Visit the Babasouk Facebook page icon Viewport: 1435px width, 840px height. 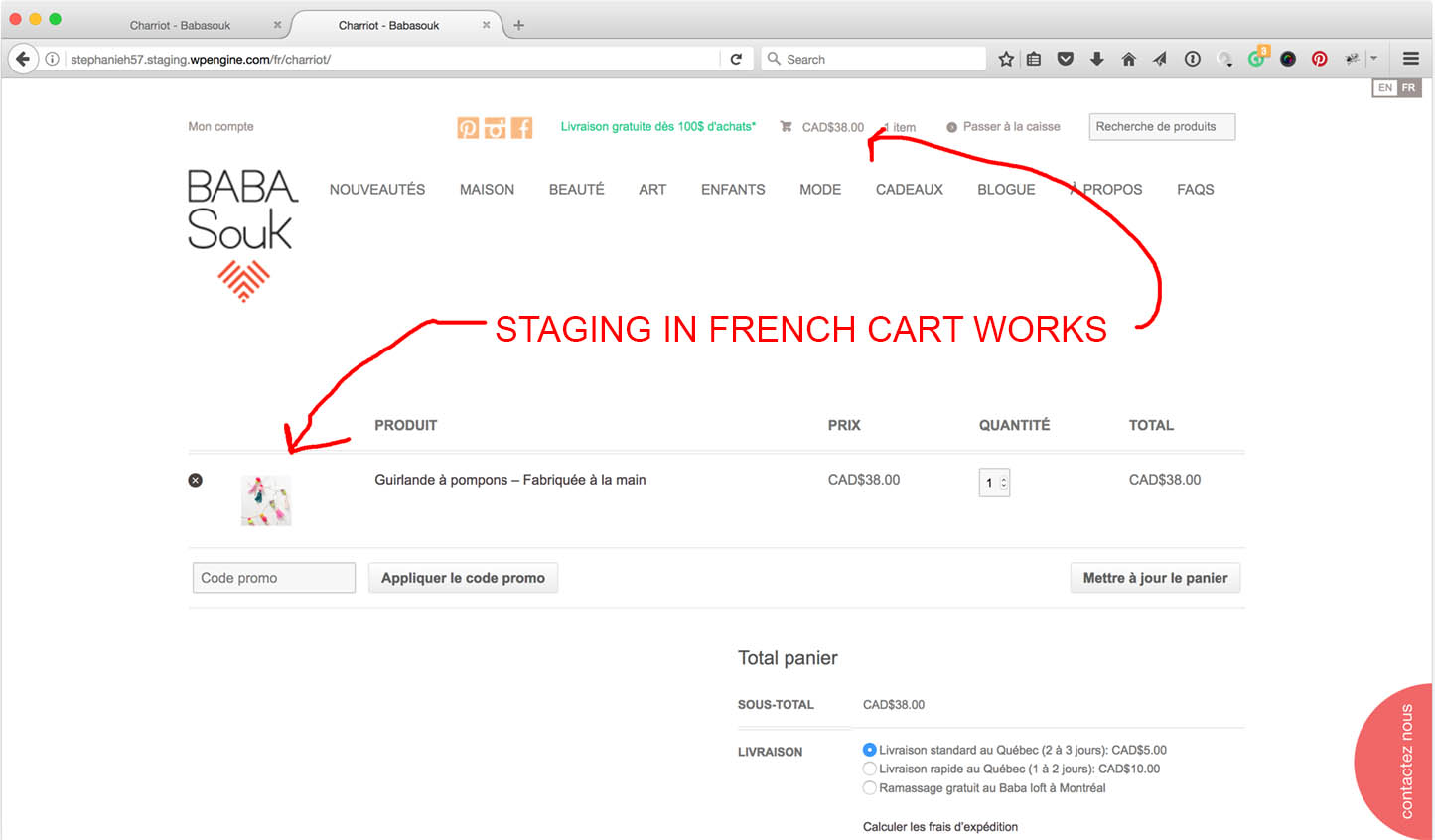tap(522, 127)
